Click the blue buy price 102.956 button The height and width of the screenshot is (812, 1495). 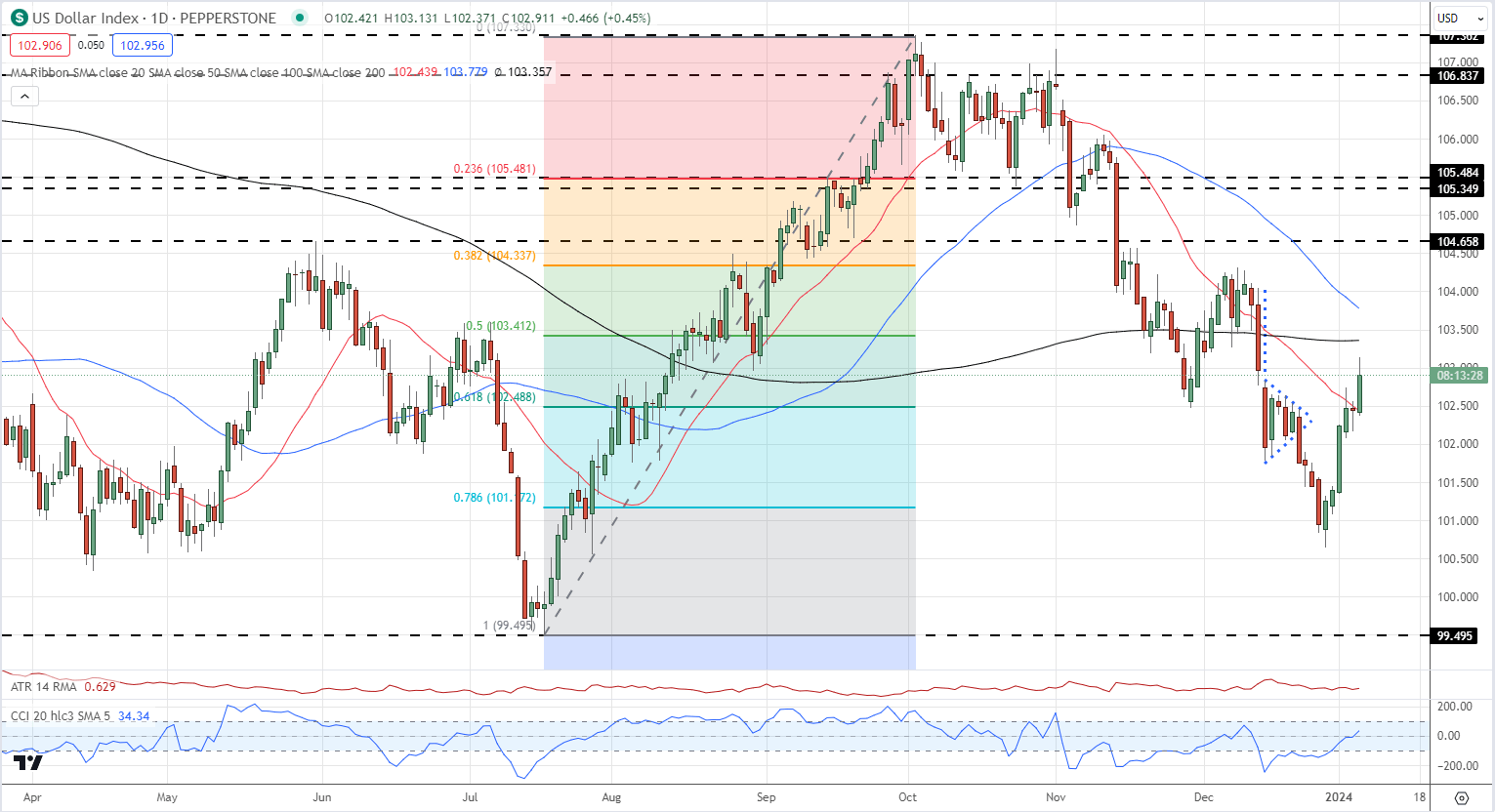point(143,45)
